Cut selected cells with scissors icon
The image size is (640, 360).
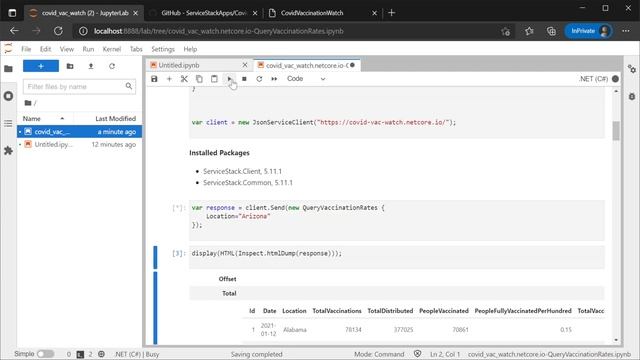click(184, 79)
